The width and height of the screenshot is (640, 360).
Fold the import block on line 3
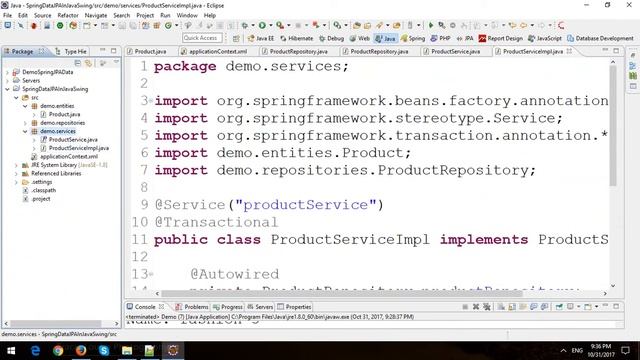pos(151,100)
